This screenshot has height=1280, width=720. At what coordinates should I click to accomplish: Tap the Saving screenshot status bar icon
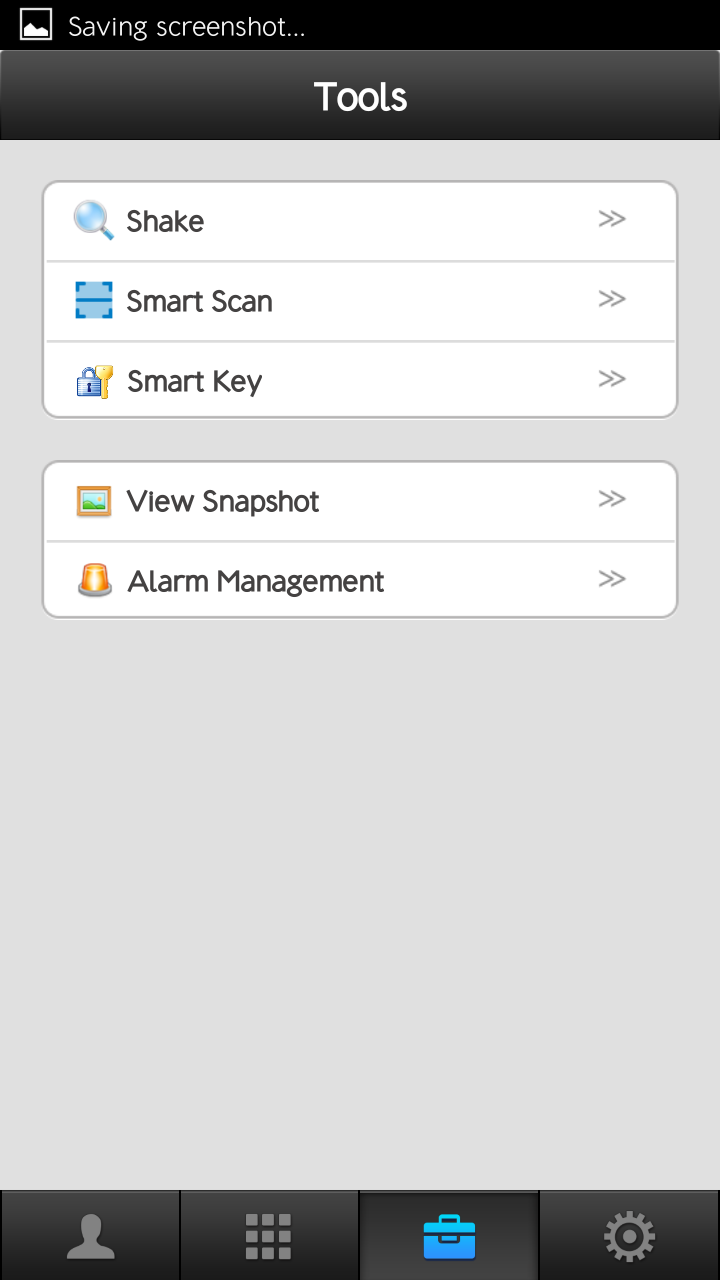[36, 25]
